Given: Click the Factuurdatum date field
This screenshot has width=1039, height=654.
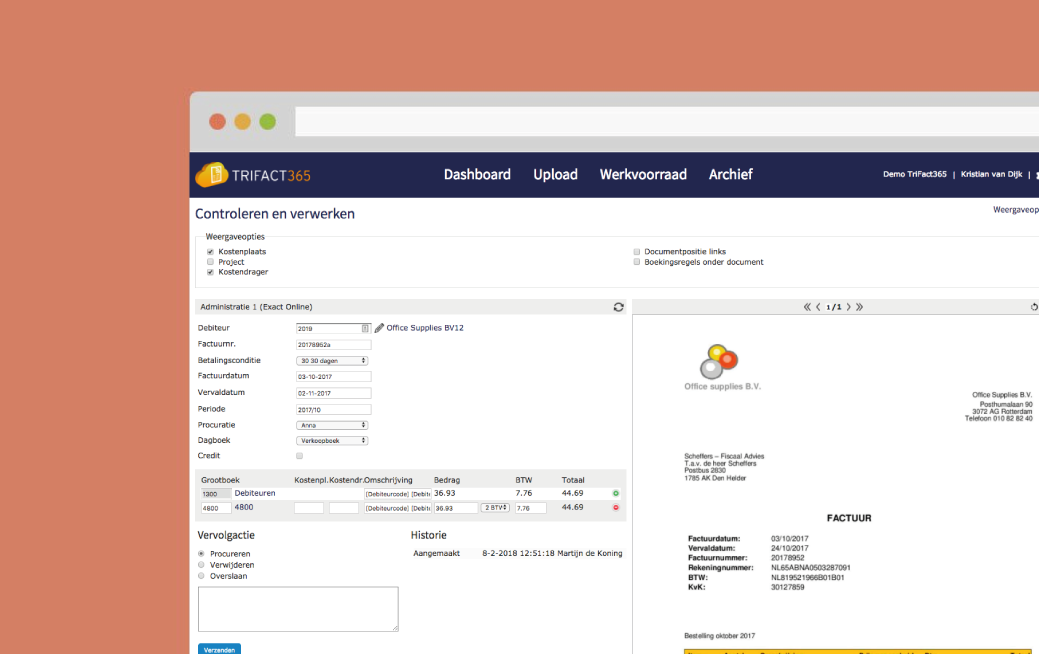Looking at the screenshot, I should point(333,376).
